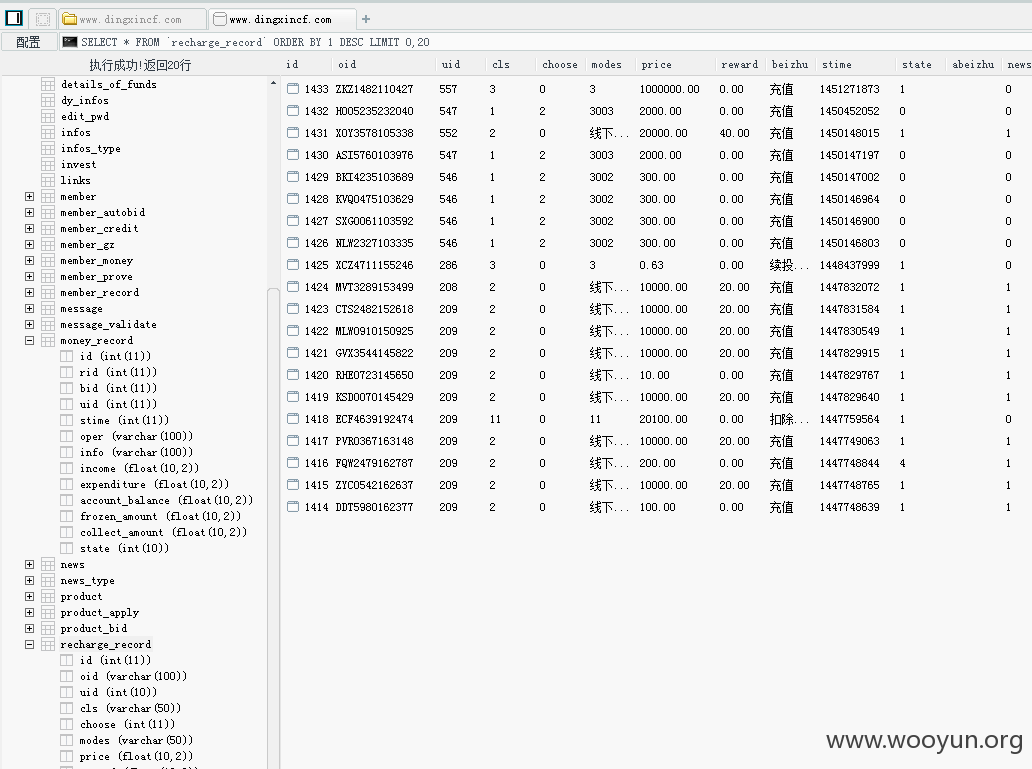Image resolution: width=1032 pixels, height=769 pixels.
Task: Click column icon for modes (varchar(50))
Action: (x=66, y=740)
